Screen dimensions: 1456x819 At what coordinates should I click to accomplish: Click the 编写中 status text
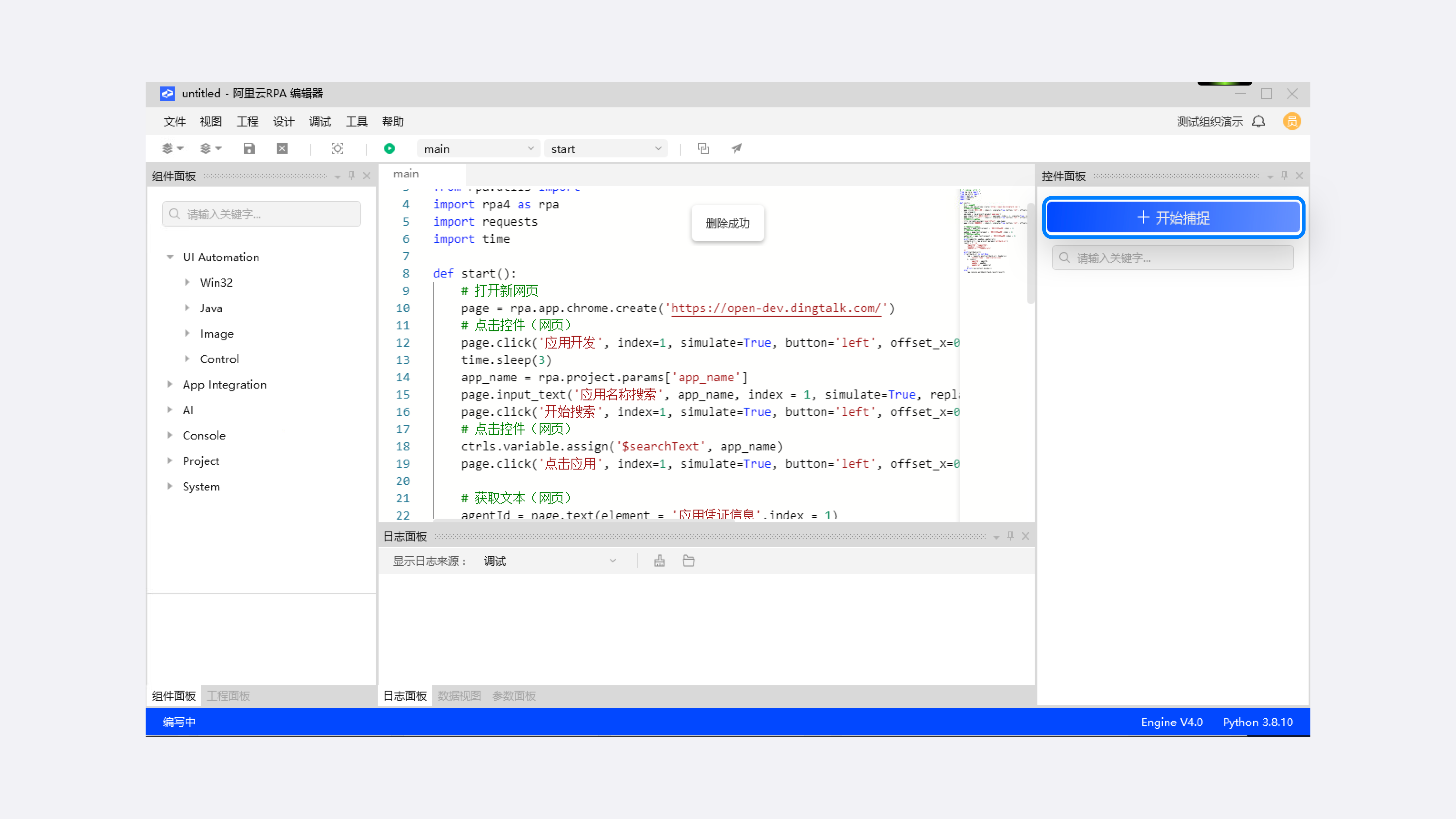(179, 722)
